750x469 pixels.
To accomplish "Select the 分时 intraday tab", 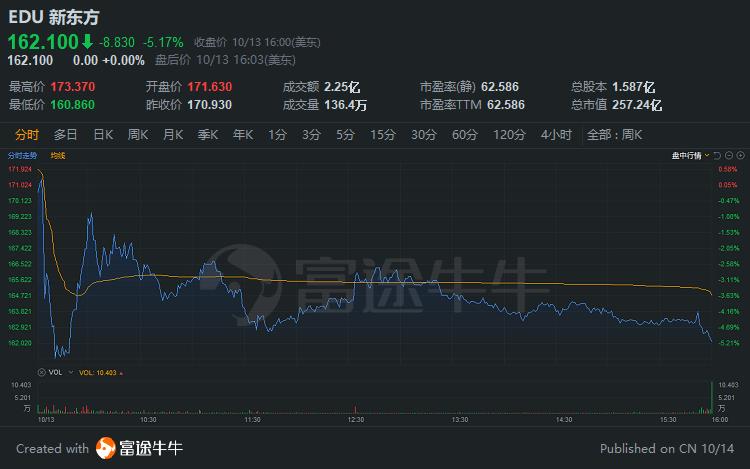I will (27, 135).
